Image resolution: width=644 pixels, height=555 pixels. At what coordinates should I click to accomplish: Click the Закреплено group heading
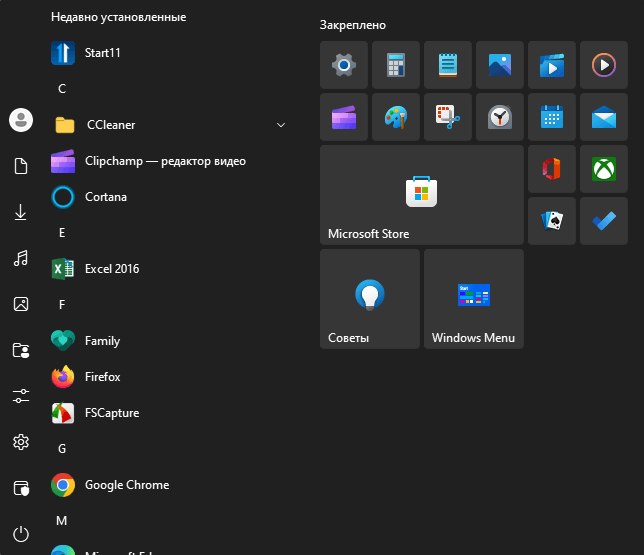[353, 25]
